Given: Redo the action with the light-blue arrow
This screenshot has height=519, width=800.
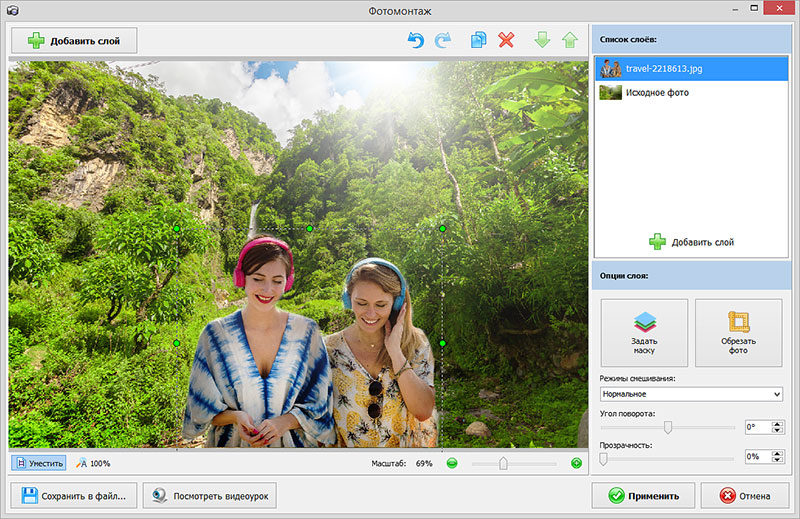Looking at the screenshot, I should click(x=443, y=40).
